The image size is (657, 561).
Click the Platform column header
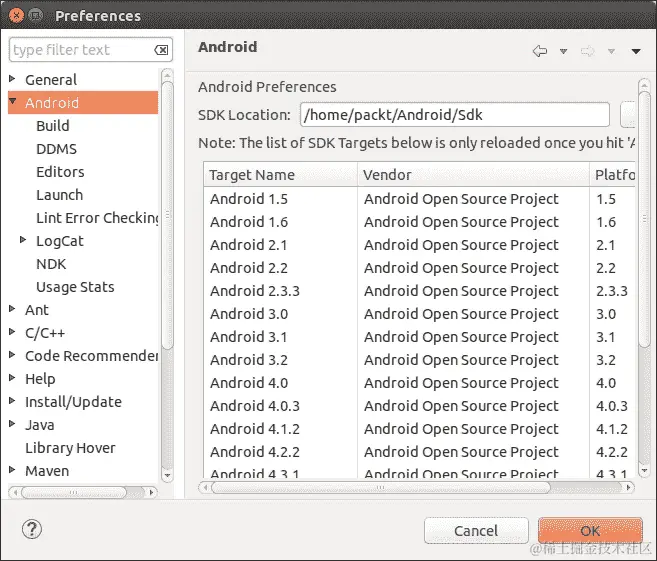[x=613, y=175]
